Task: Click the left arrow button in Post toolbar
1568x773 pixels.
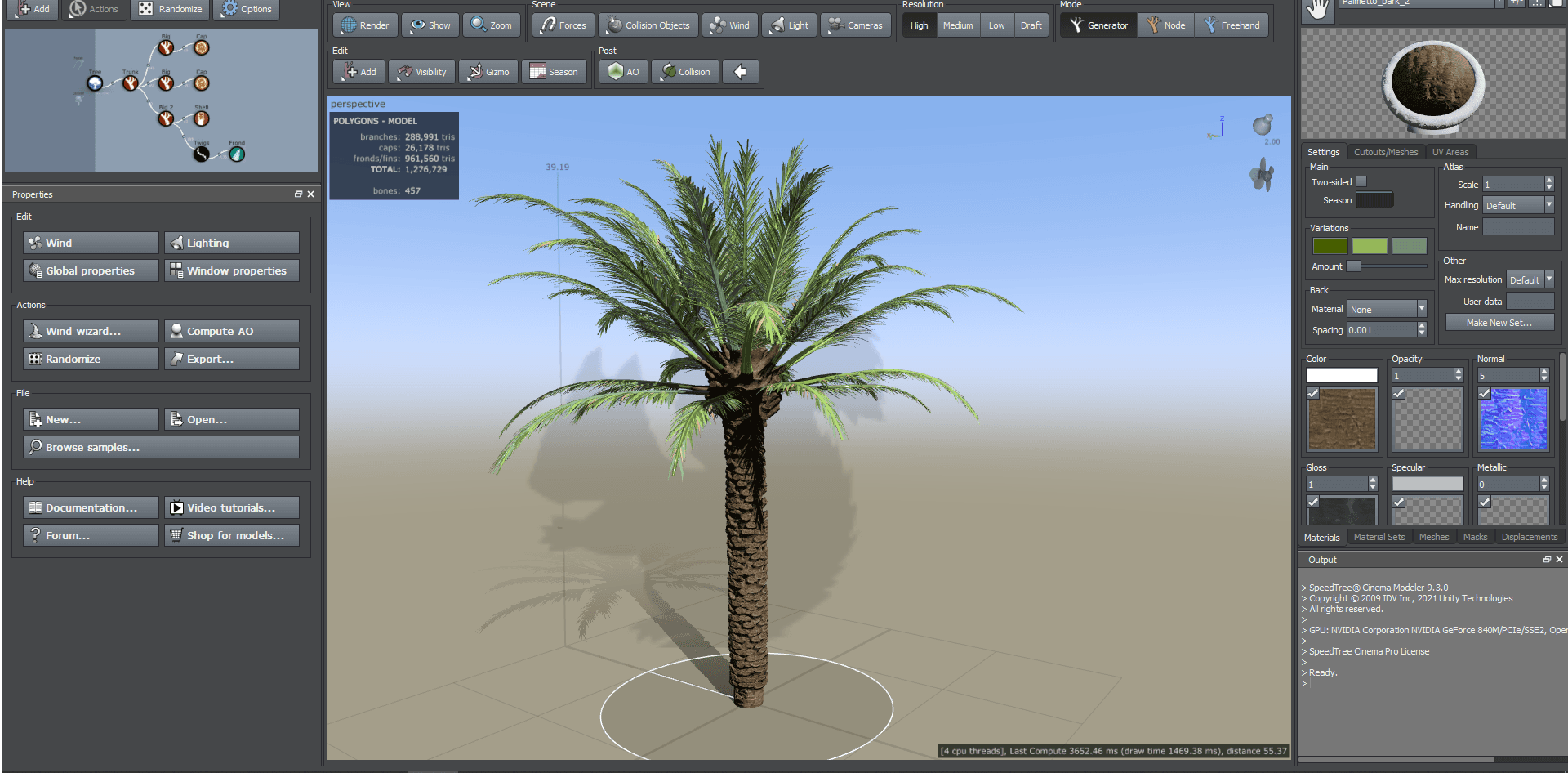Action: tap(741, 72)
